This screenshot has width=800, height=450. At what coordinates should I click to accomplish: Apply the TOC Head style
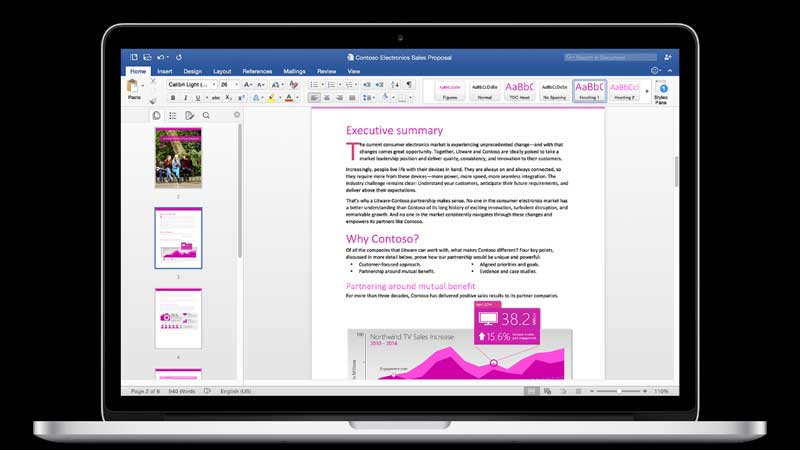[519, 91]
